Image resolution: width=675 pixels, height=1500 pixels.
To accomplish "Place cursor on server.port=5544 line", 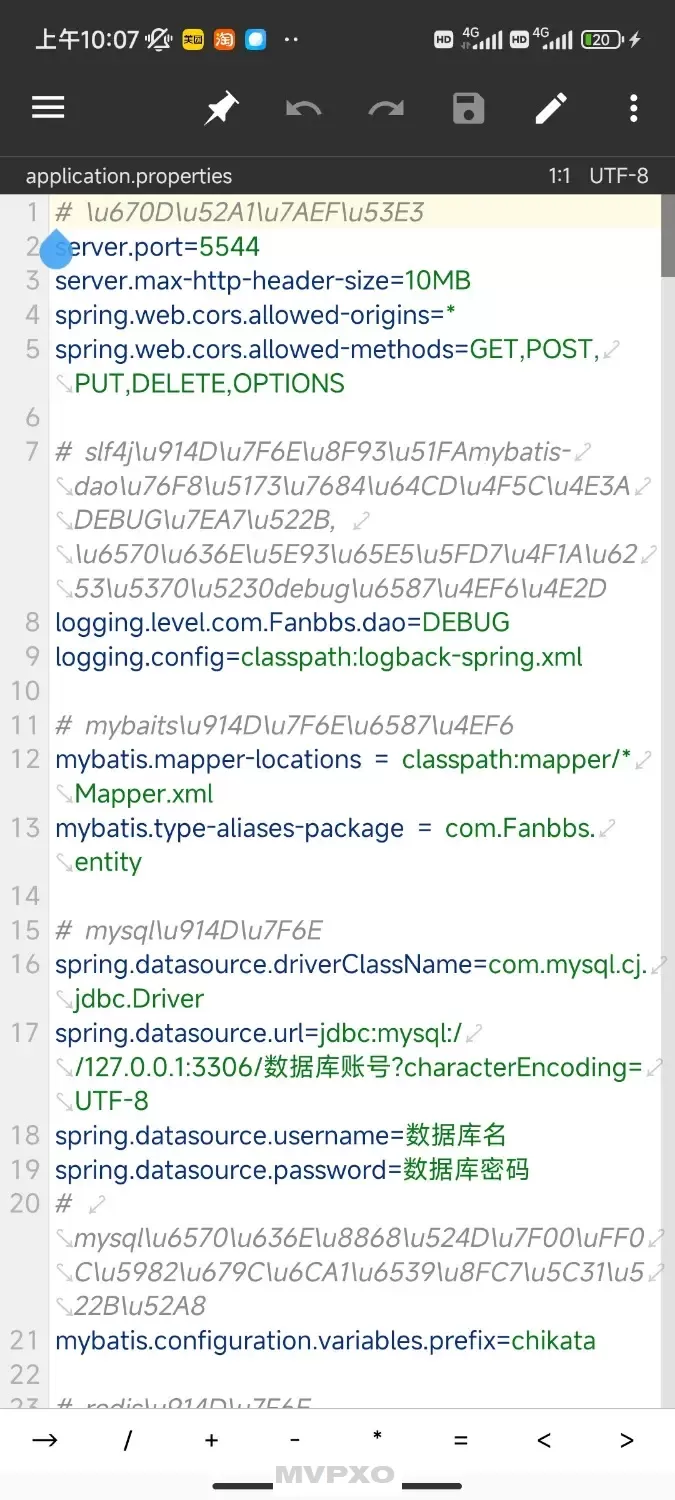I will tap(157, 247).
